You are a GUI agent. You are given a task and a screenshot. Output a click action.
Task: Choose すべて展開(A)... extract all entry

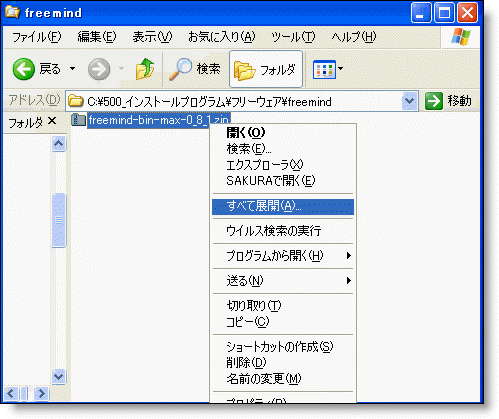point(283,206)
